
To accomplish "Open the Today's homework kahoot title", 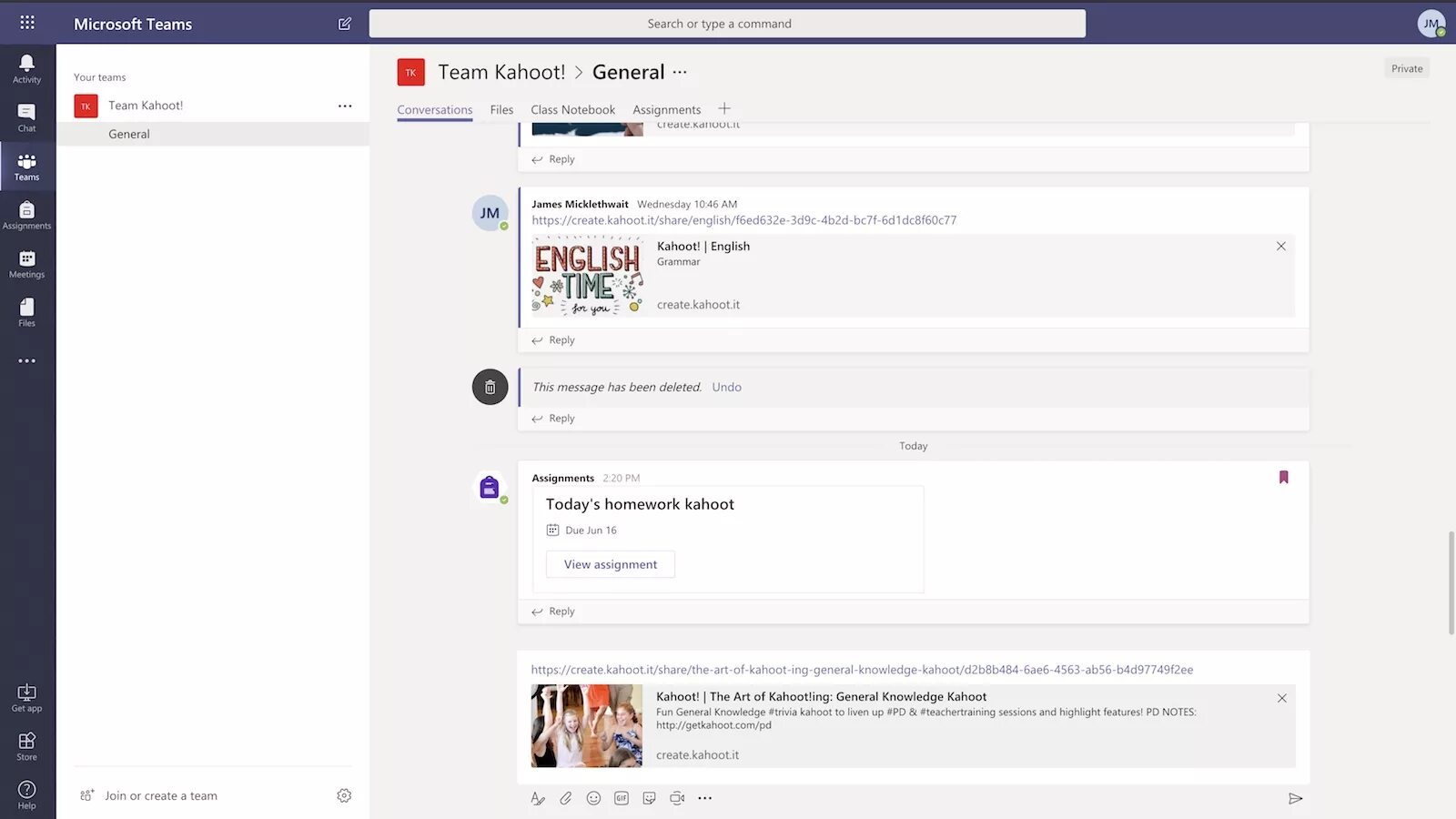I will point(640,504).
